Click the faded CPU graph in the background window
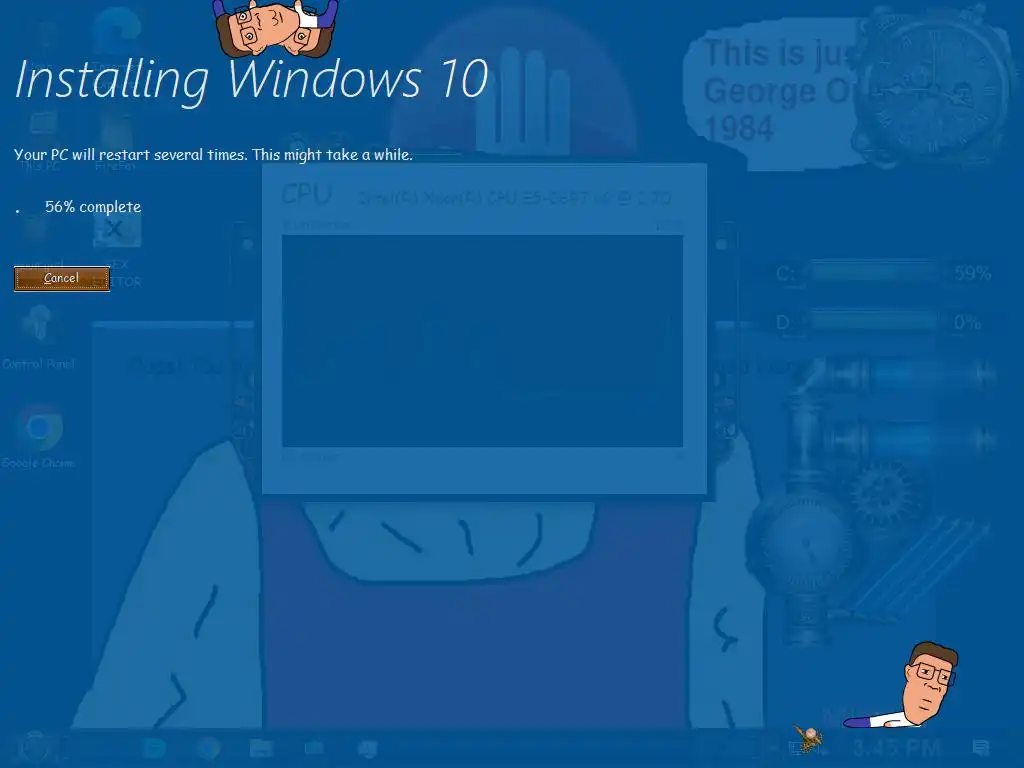This screenshot has height=768, width=1024. pos(483,341)
